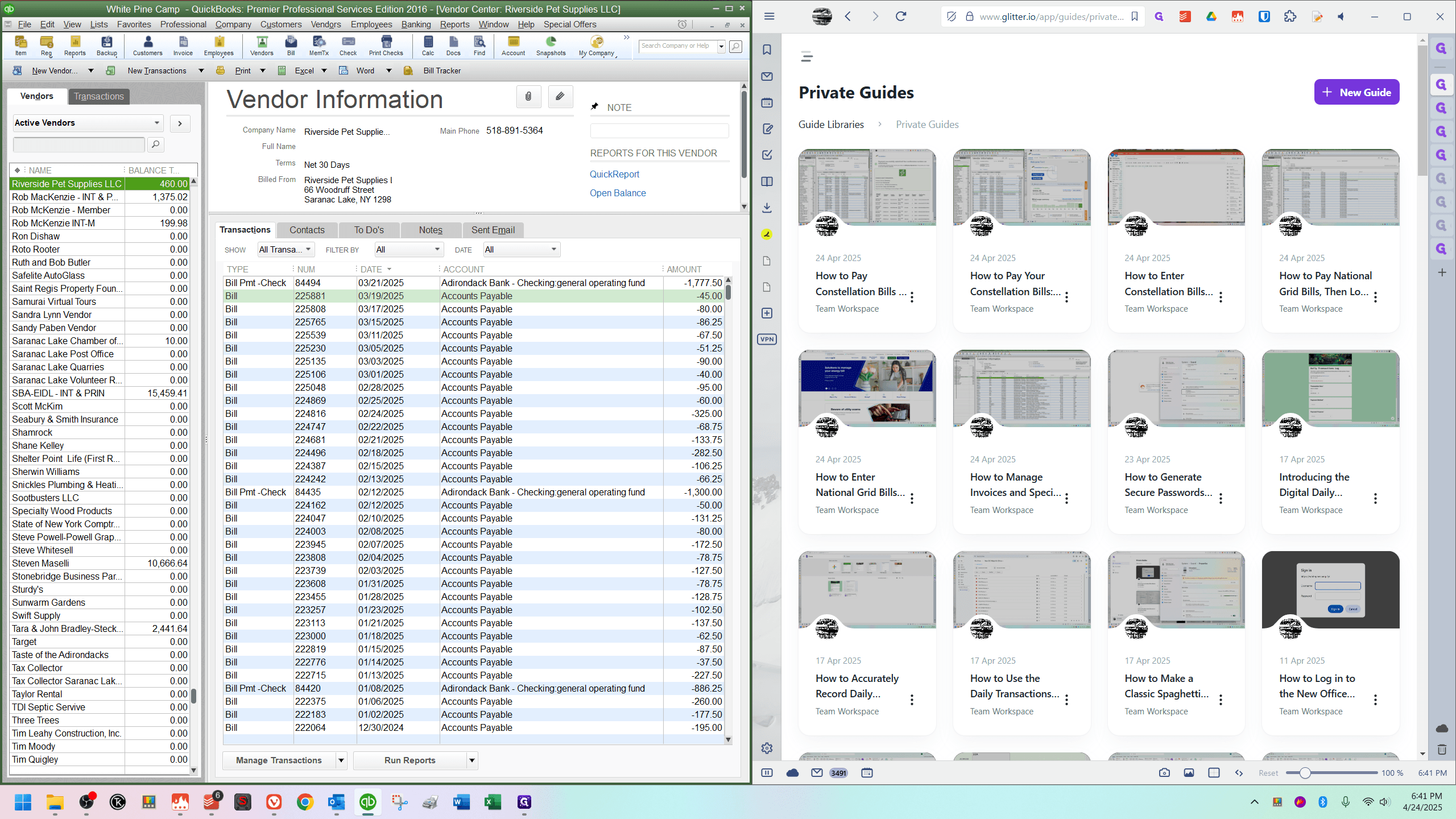Open the Reg register icon
Image resolution: width=1456 pixels, height=819 pixels.
pyautogui.click(x=47, y=45)
